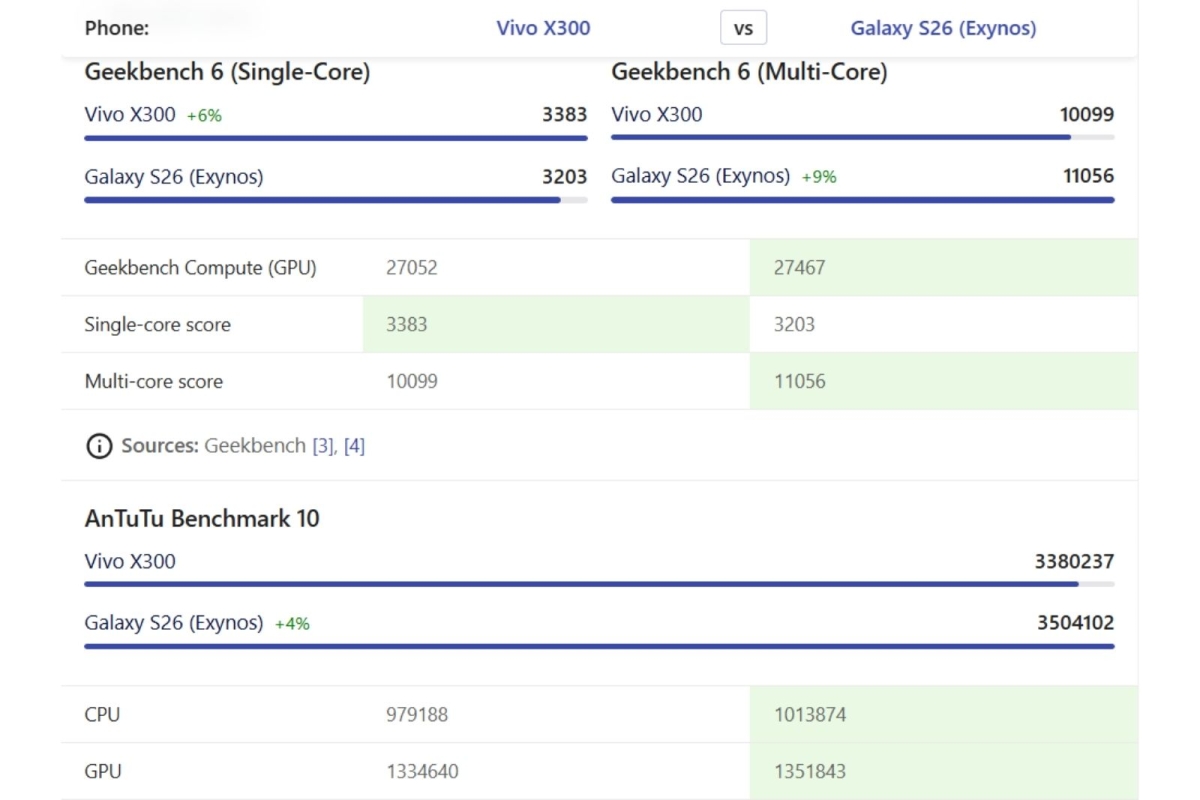
Task: Open Geekbench source reference [3]
Action: pos(322,446)
